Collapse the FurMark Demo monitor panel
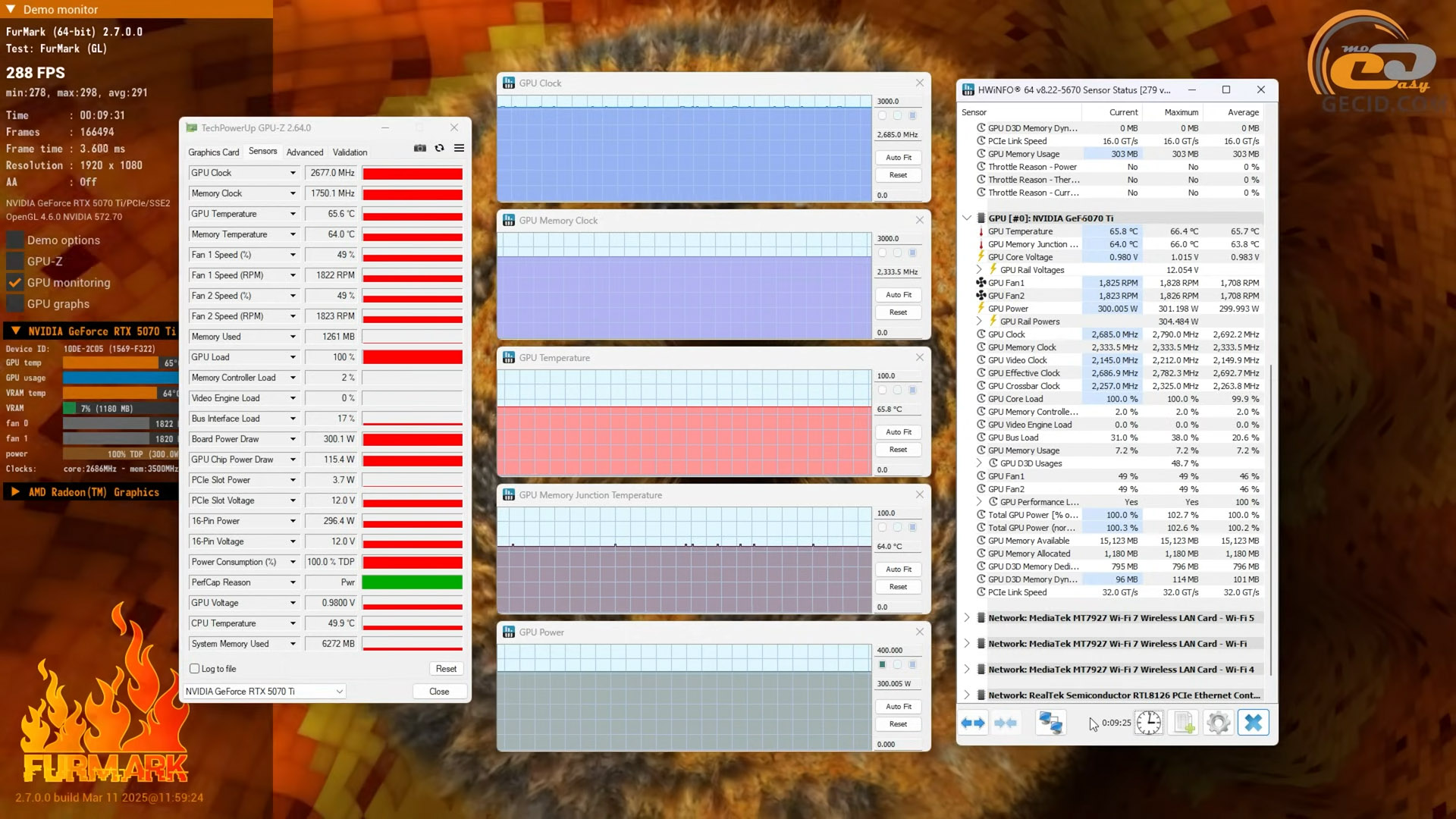 [x=11, y=10]
